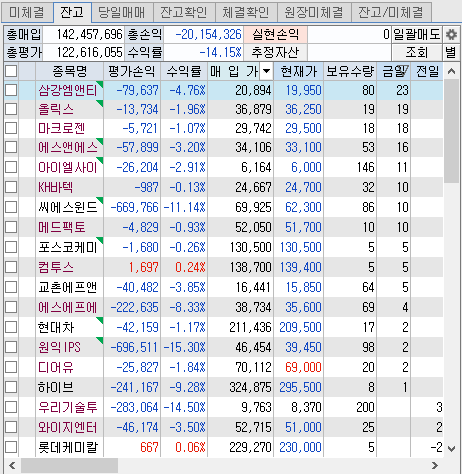The height and width of the screenshot is (474, 462).
Task: Click 디어유 current price 69,000
Action: [303, 367]
